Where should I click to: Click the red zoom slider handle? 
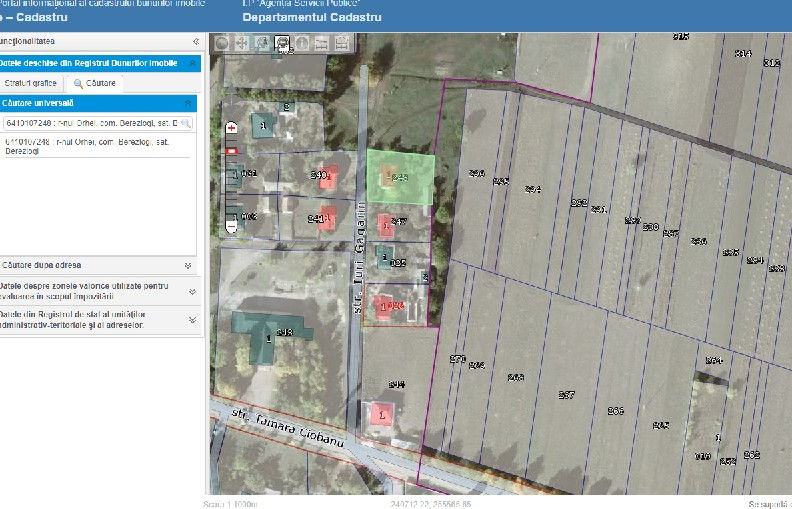click(x=231, y=151)
